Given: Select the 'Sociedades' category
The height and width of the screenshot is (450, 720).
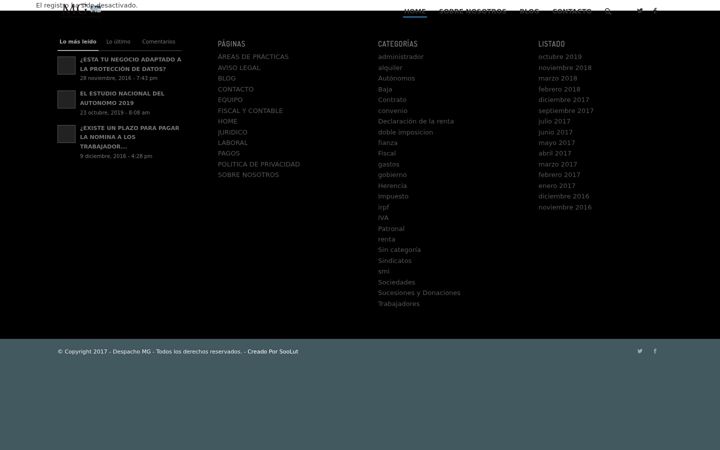Looking at the screenshot, I should [x=396, y=282].
